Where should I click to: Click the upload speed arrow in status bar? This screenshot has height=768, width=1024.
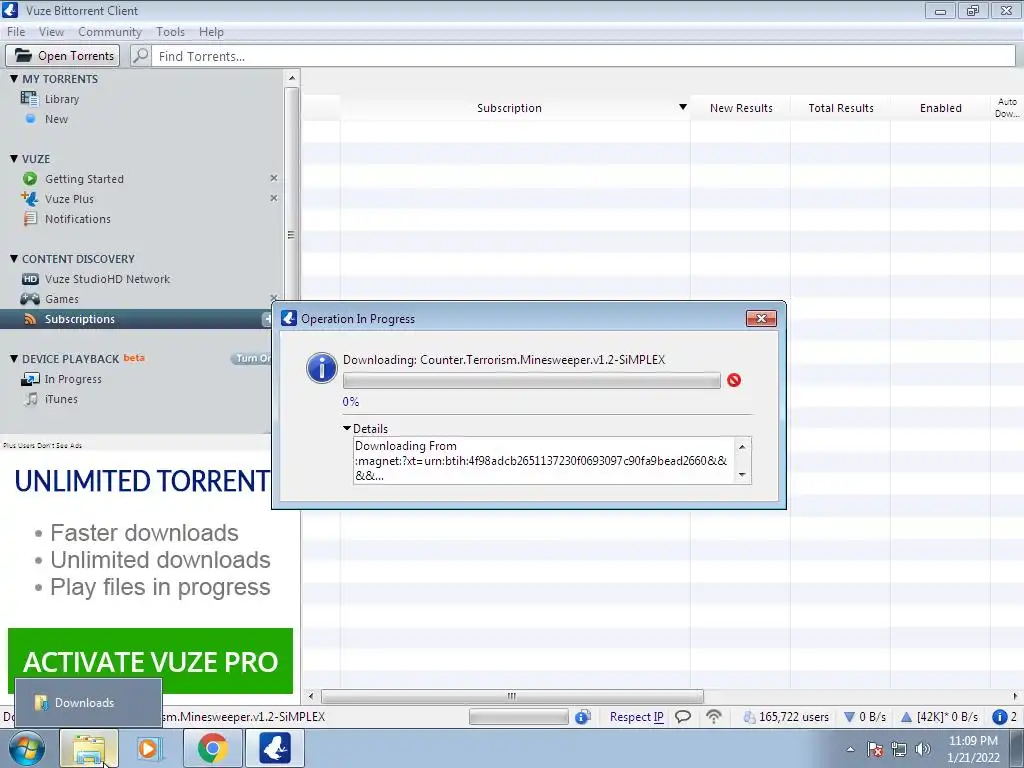(x=906, y=717)
